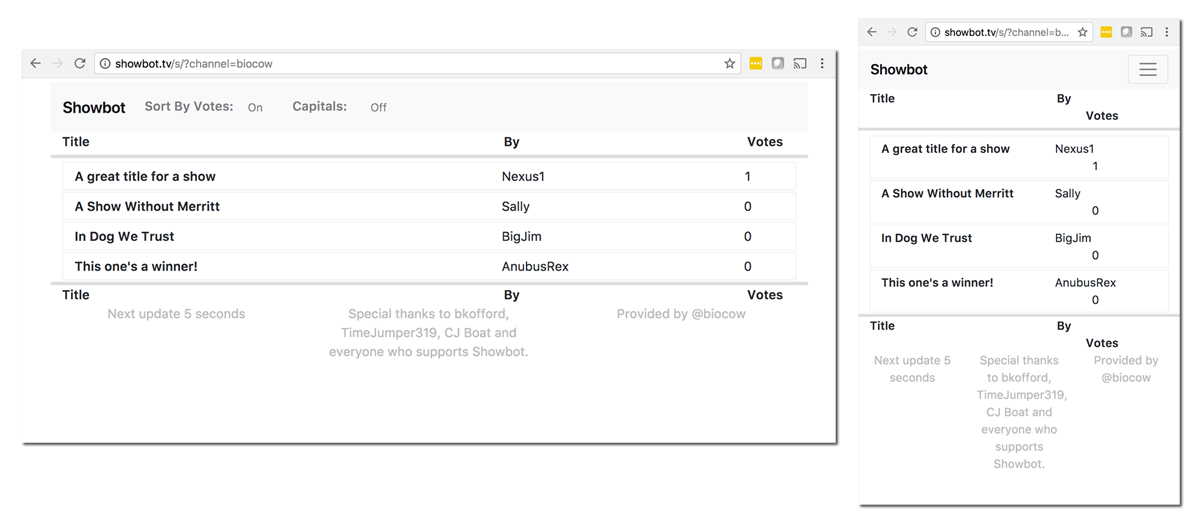Viewport: 1200px width, 523px height.
Task: Click the back arrow in the wide browser window
Action: point(36,63)
